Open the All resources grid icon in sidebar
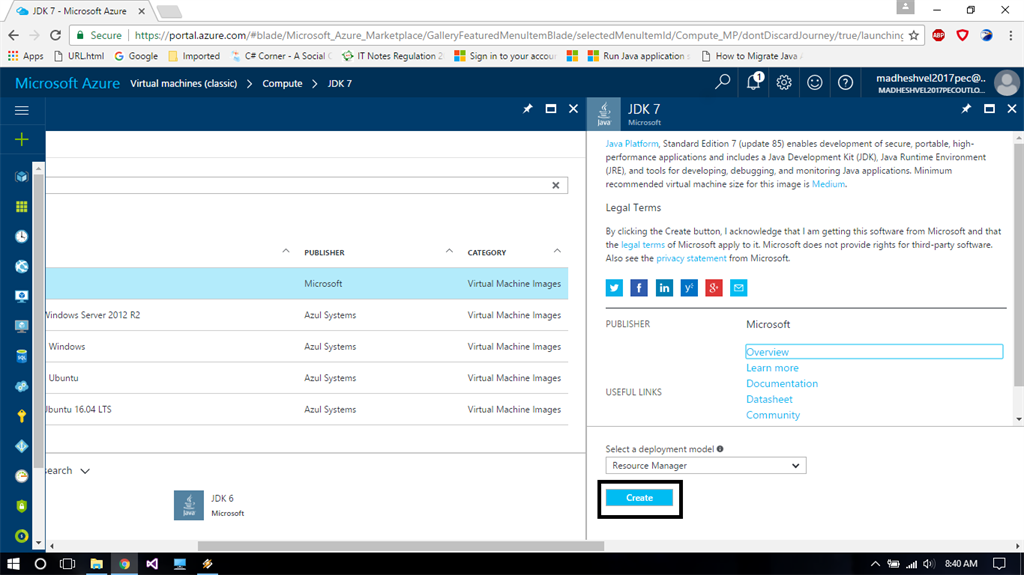 22,206
